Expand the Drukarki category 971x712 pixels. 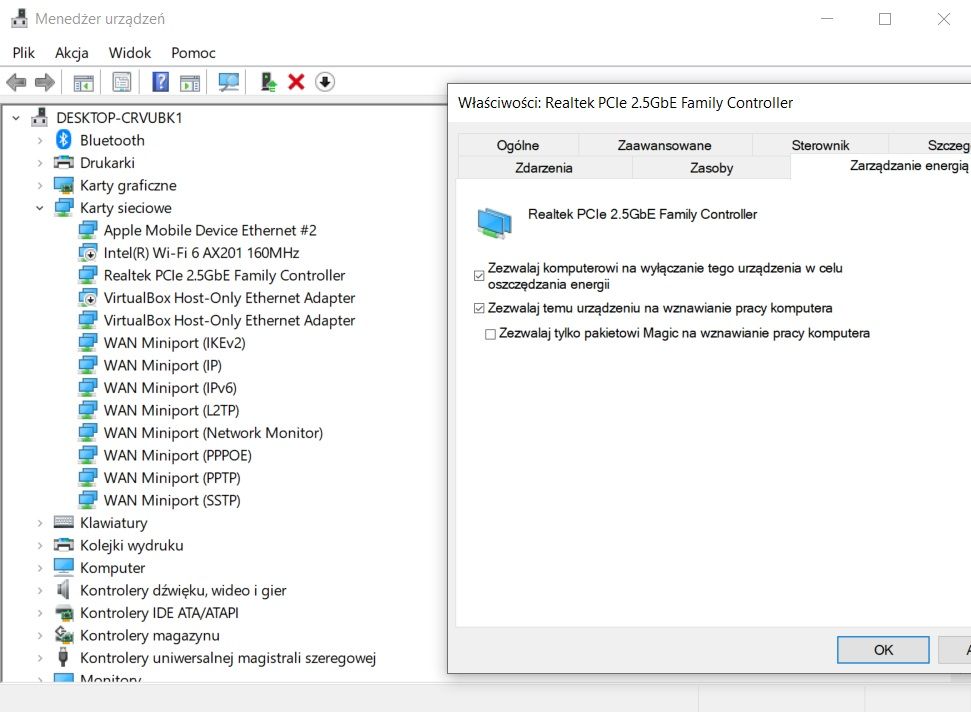40,163
